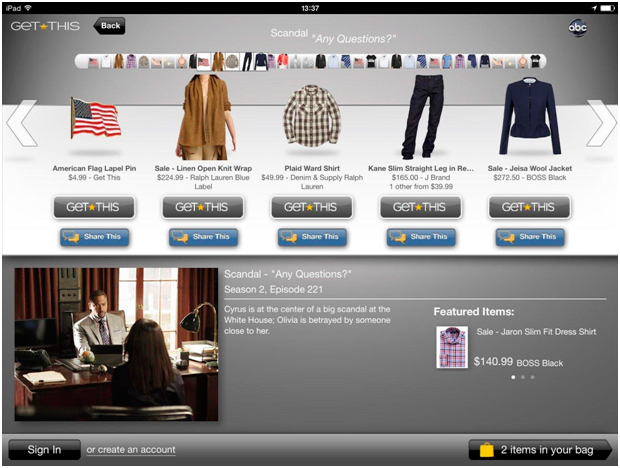Share the Kane Slim Straight Leg jeans
The width and height of the screenshot is (620, 468).
tap(421, 237)
